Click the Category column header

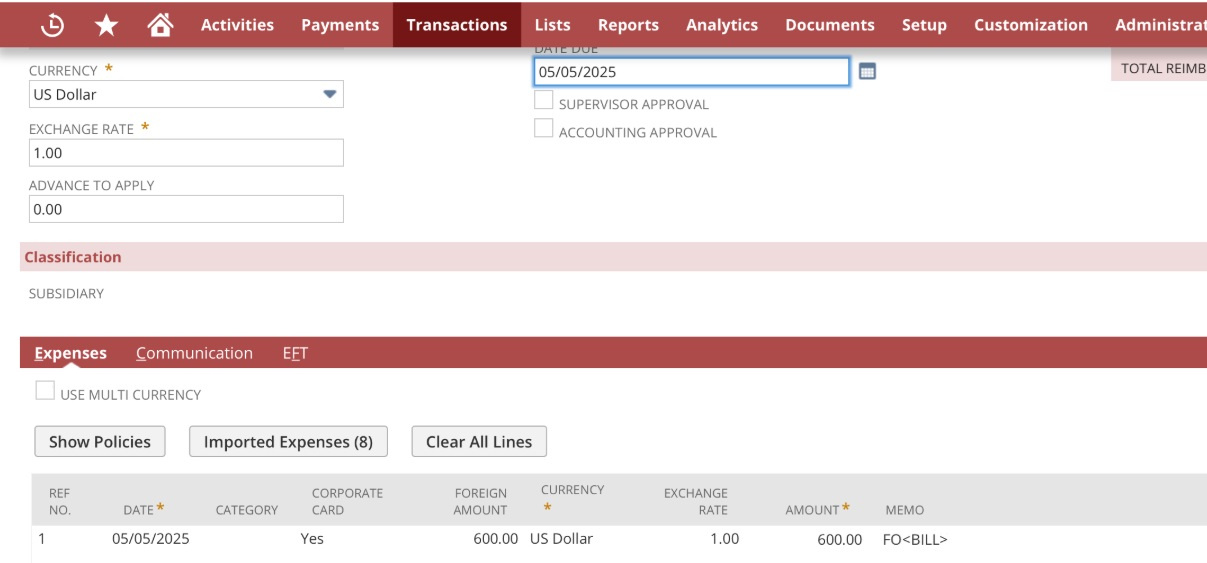coord(247,510)
